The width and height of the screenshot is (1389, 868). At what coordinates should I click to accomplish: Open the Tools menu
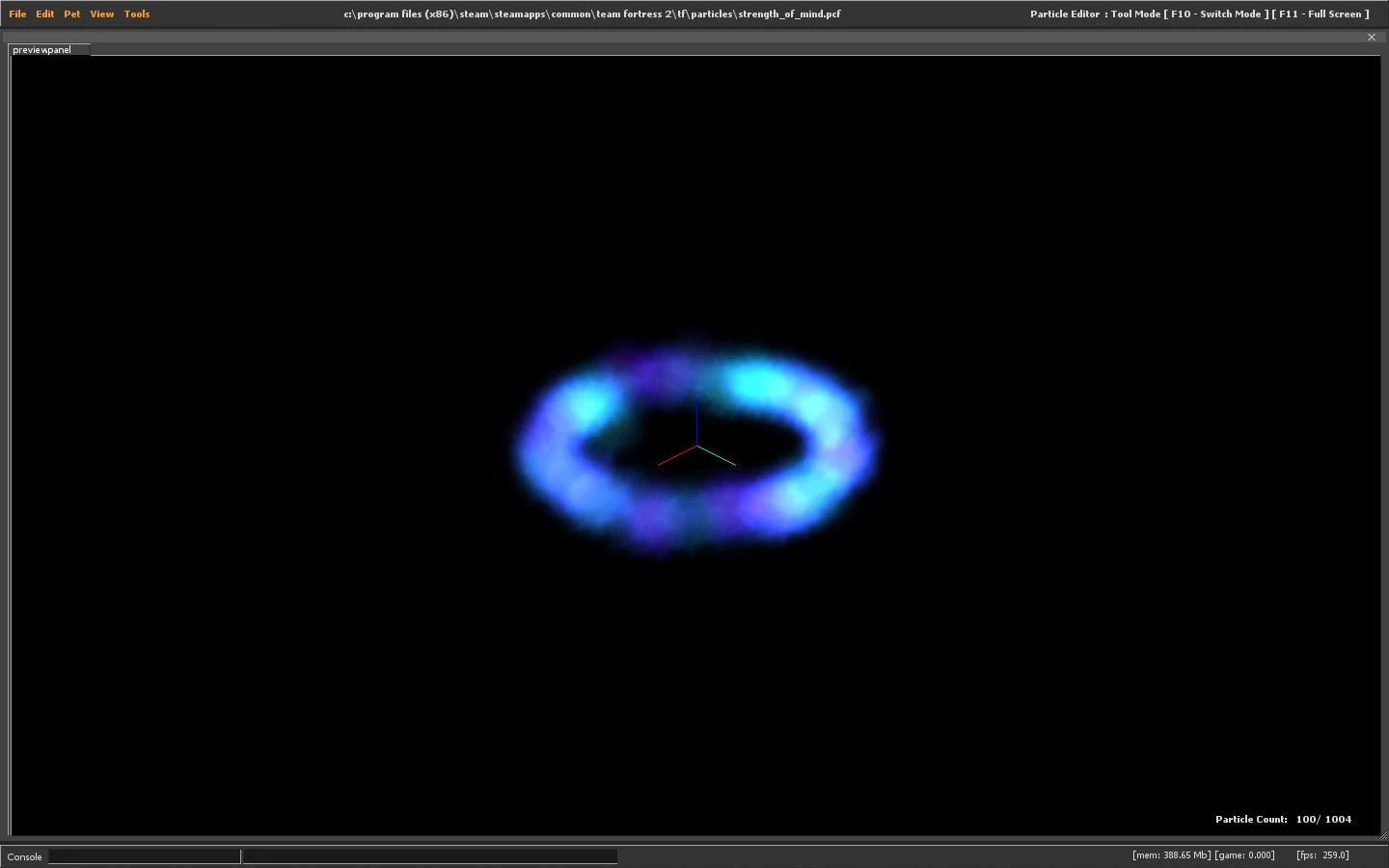[137, 14]
